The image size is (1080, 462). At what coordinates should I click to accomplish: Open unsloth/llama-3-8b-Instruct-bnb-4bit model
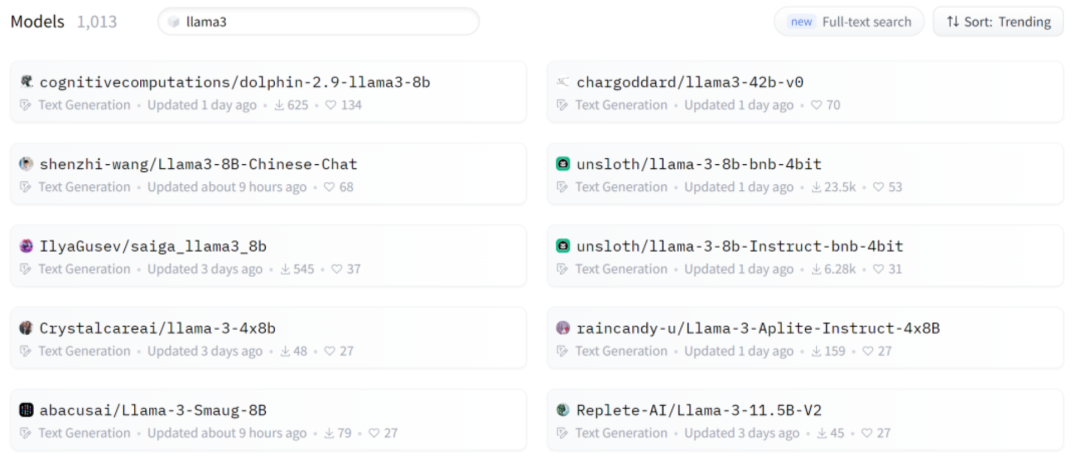pyautogui.click(x=804, y=255)
